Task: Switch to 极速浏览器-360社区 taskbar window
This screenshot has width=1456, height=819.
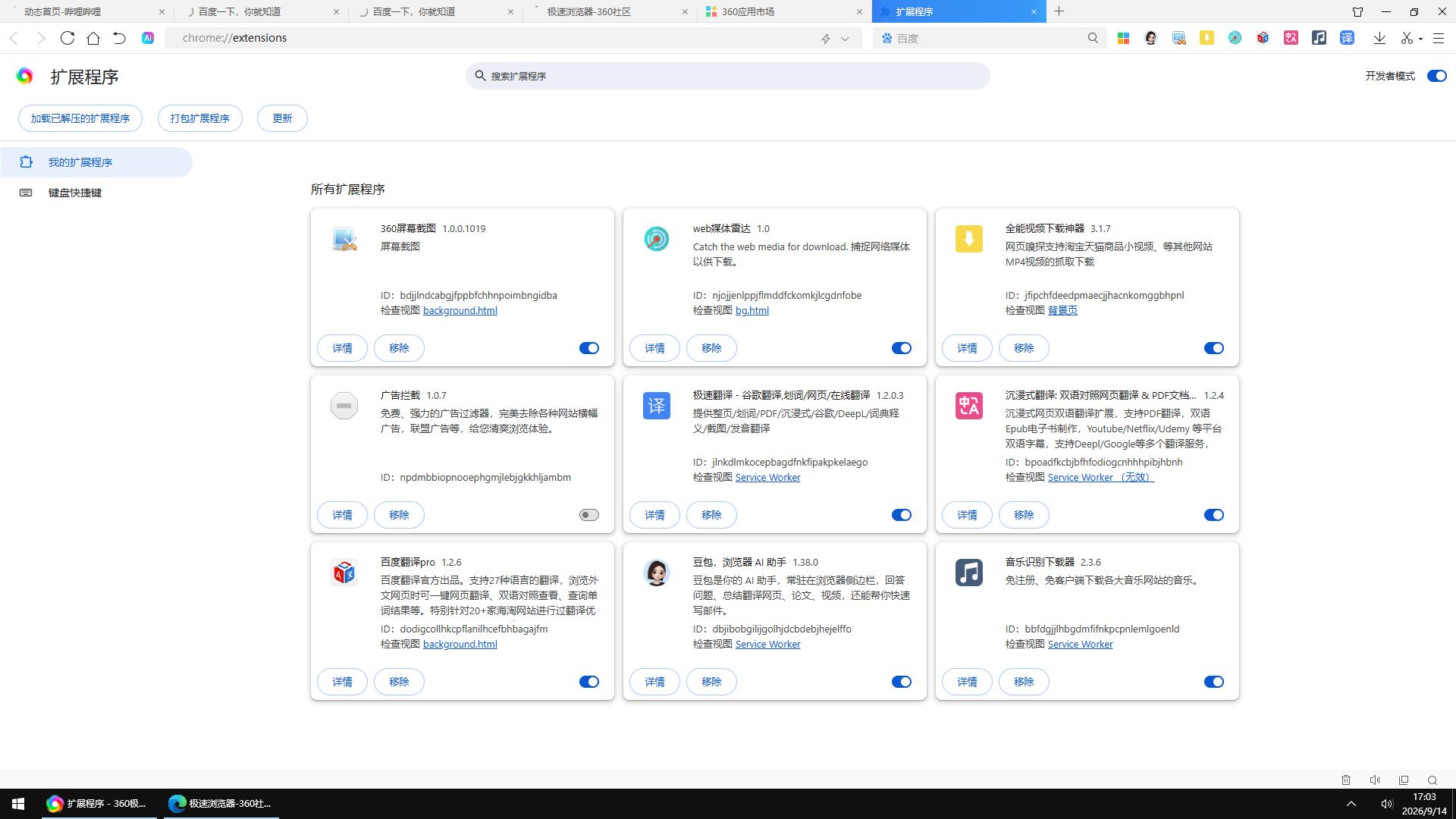Action: (220, 804)
